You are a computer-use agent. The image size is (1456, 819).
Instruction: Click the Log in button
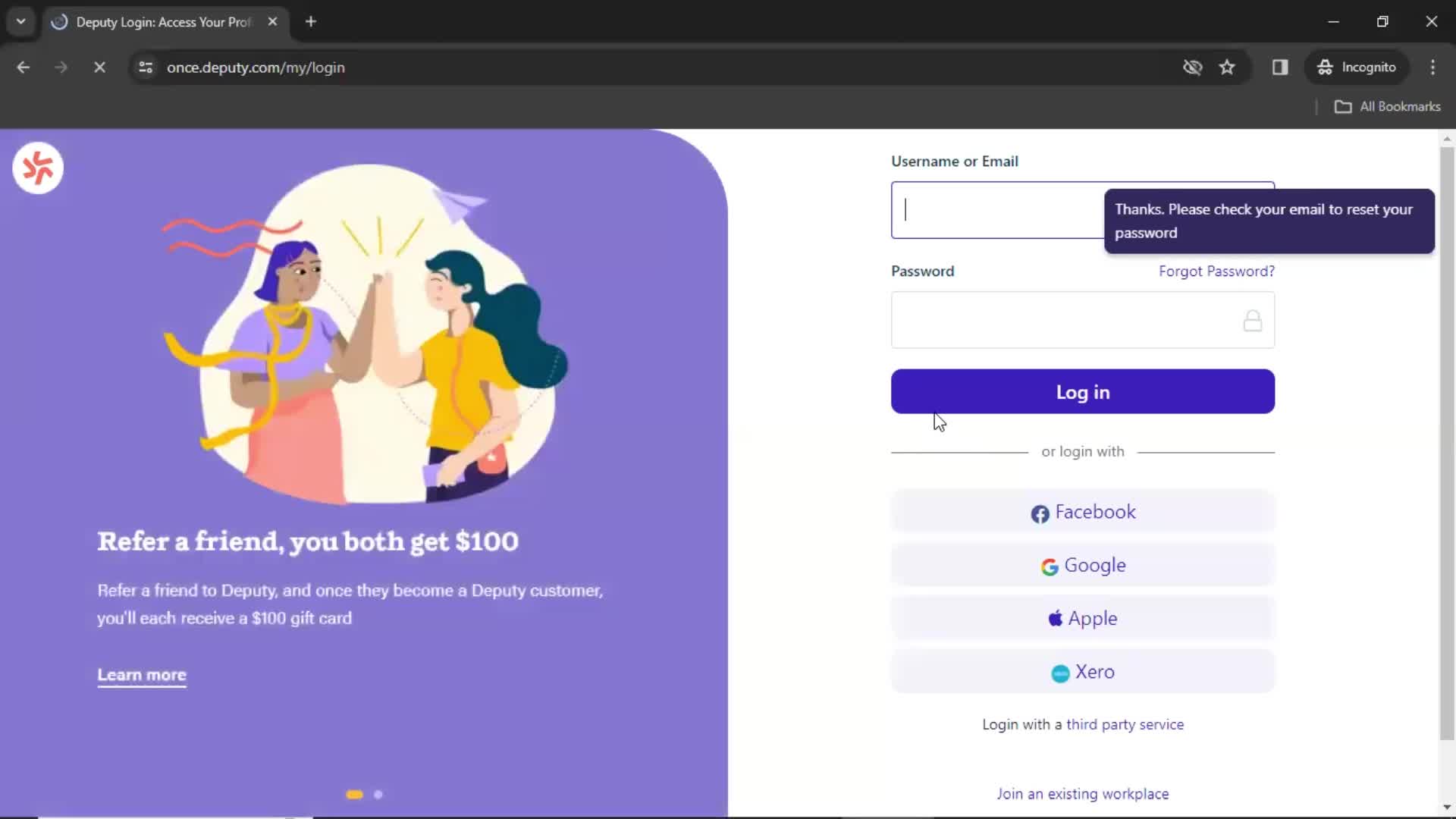[x=1083, y=392]
